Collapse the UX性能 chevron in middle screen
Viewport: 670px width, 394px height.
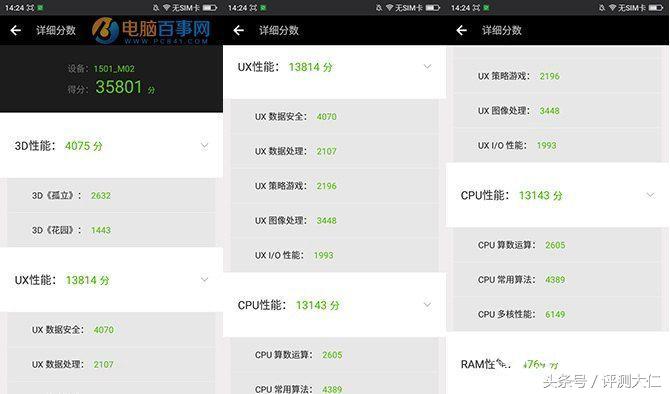(427, 67)
